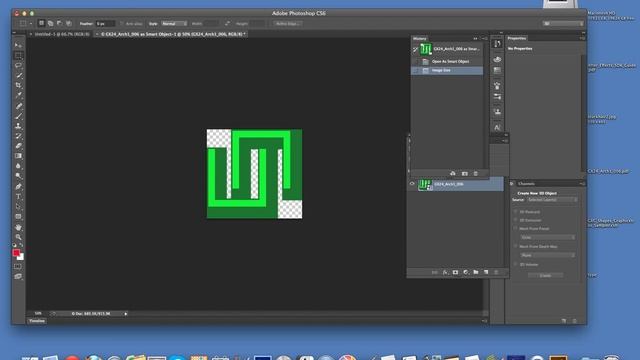Viewport: 640px width, 360px height.
Task: Select 3D Volume radio option
Action: point(516,264)
